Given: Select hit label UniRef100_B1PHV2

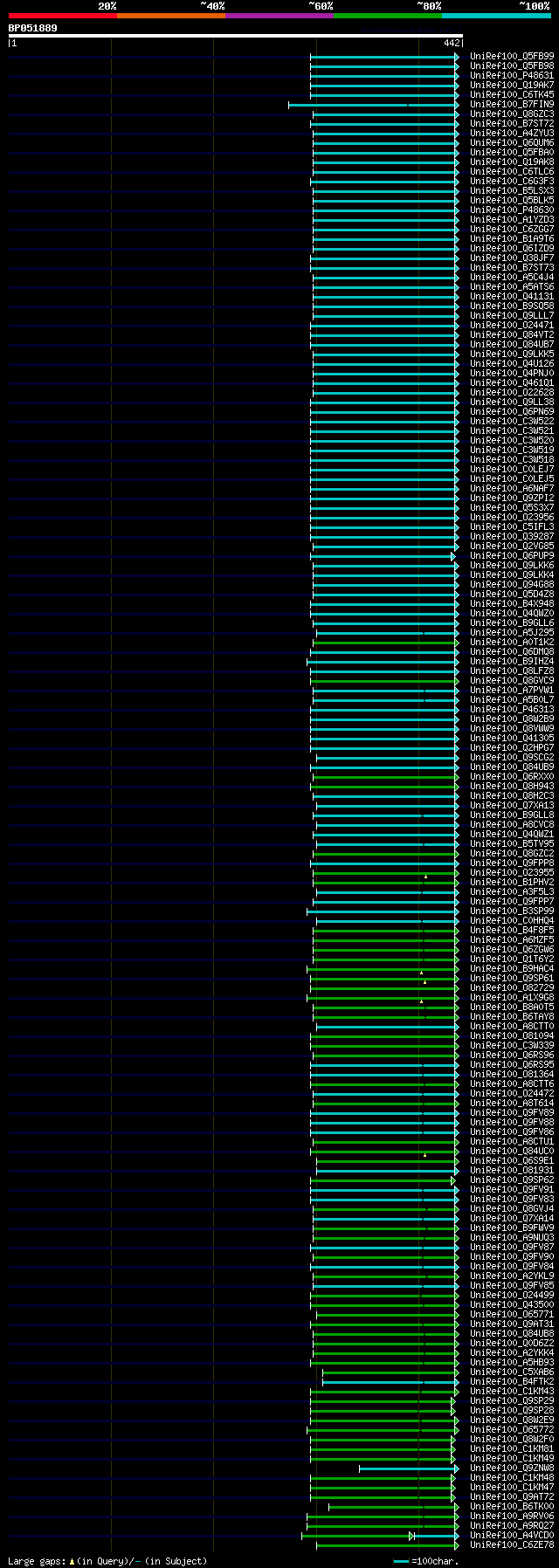Looking at the screenshot, I should tap(512, 882).
